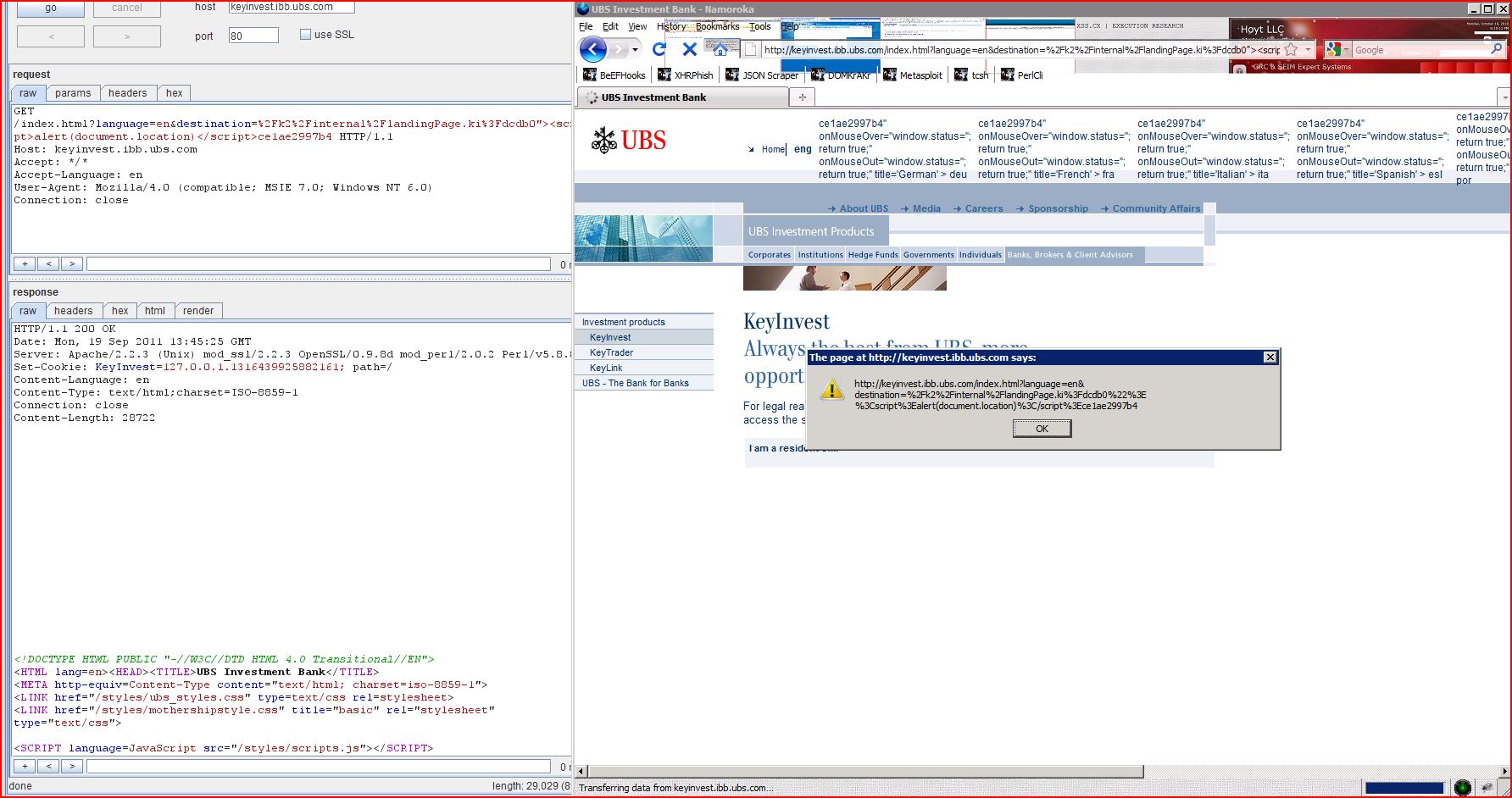
Task: Open the tcsh bookmark
Action: coord(971,75)
